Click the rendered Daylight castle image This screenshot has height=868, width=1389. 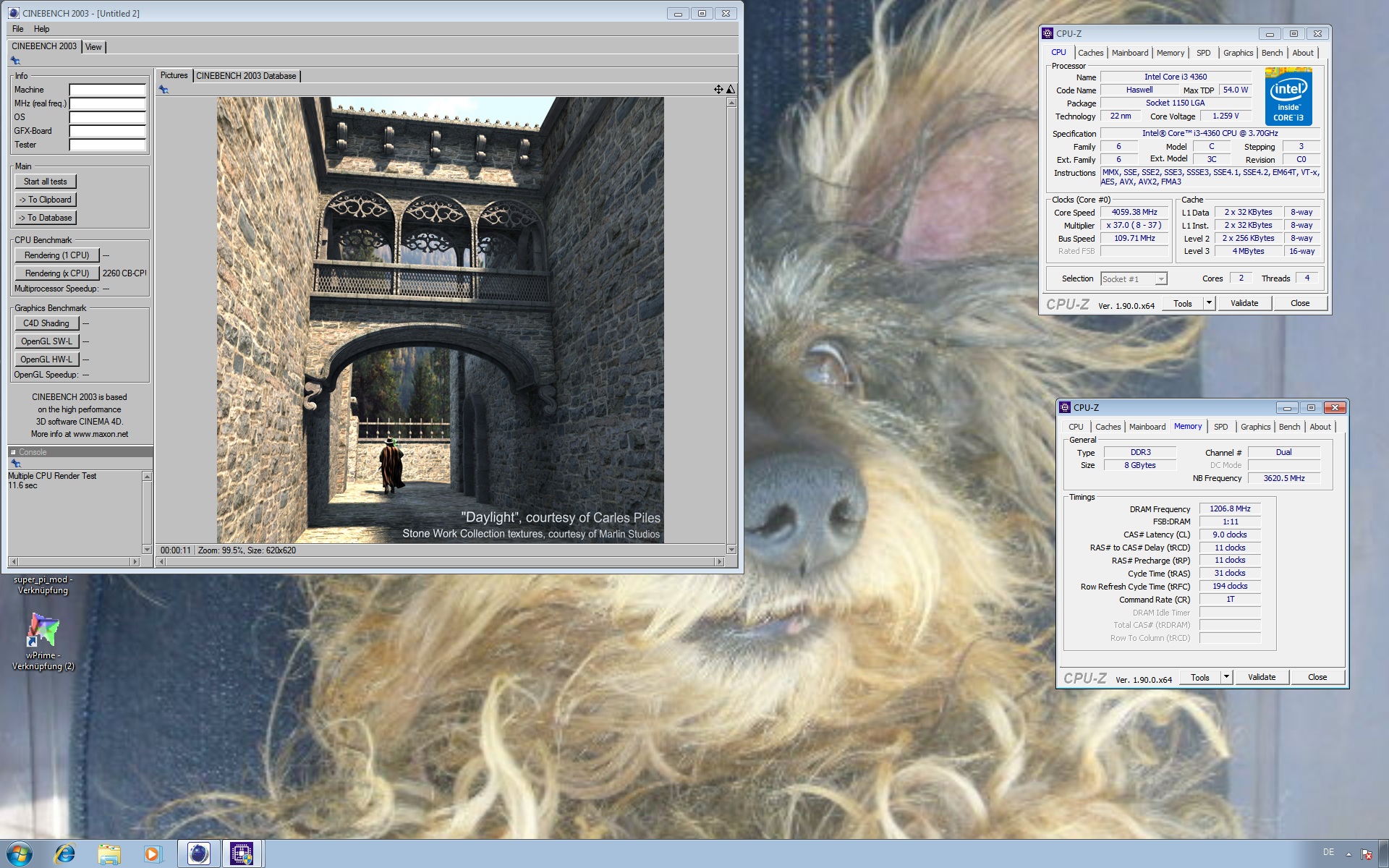440,320
